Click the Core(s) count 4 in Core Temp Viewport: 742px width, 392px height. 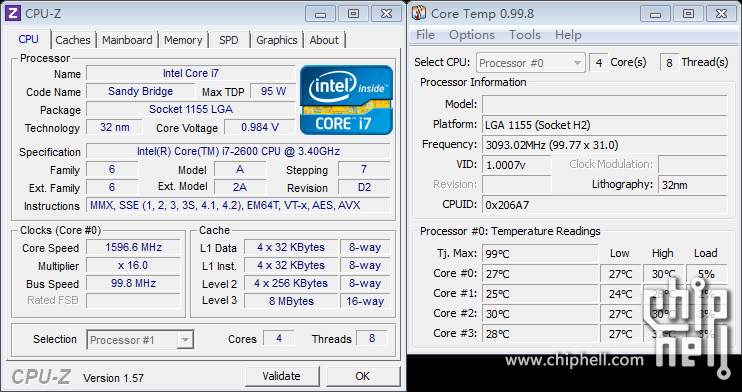(599, 62)
